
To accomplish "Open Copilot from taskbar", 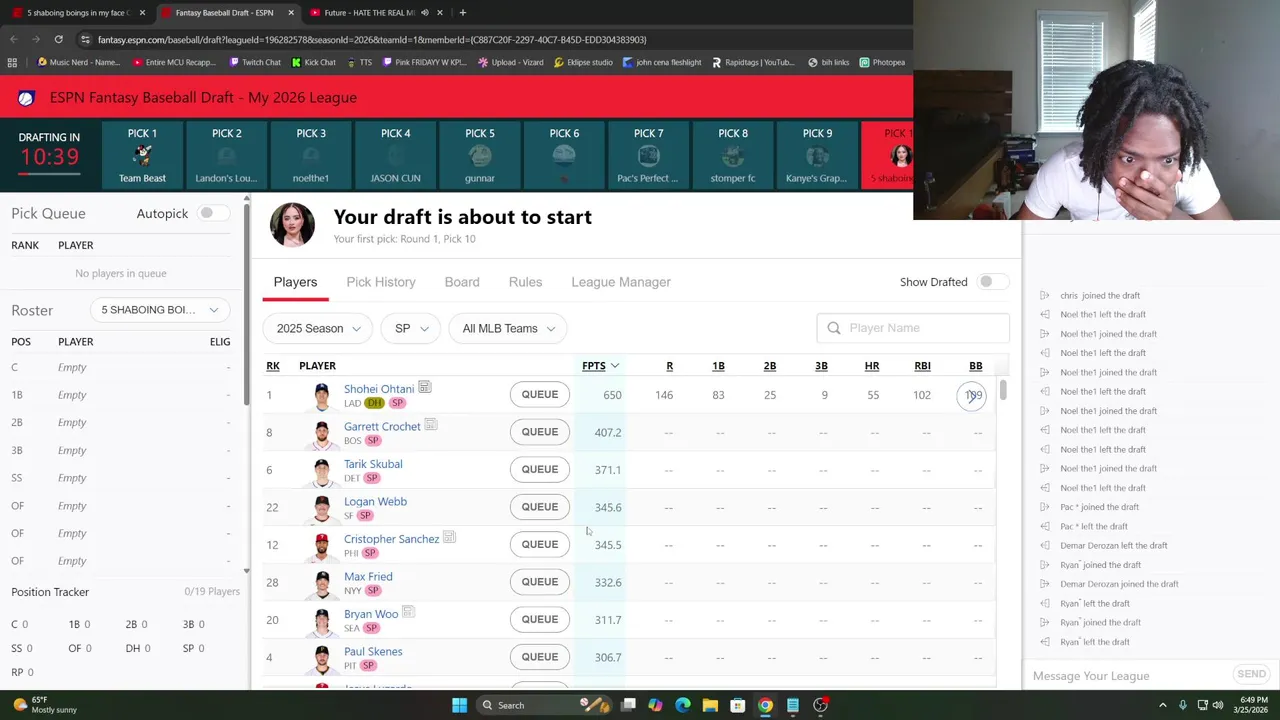I will click(655, 705).
